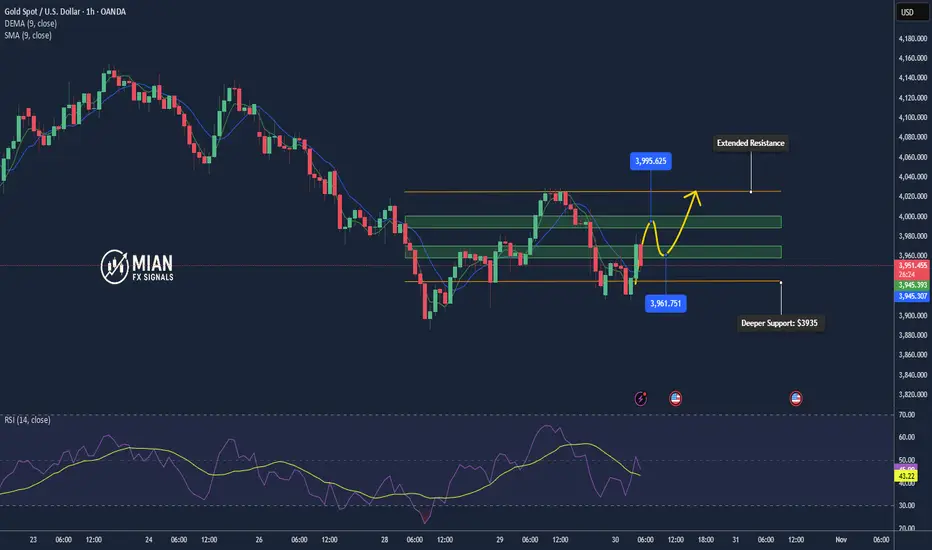Viewport: 932px width, 550px height.
Task: Click the Extended Resistance annotation label
Action: (751, 143)
